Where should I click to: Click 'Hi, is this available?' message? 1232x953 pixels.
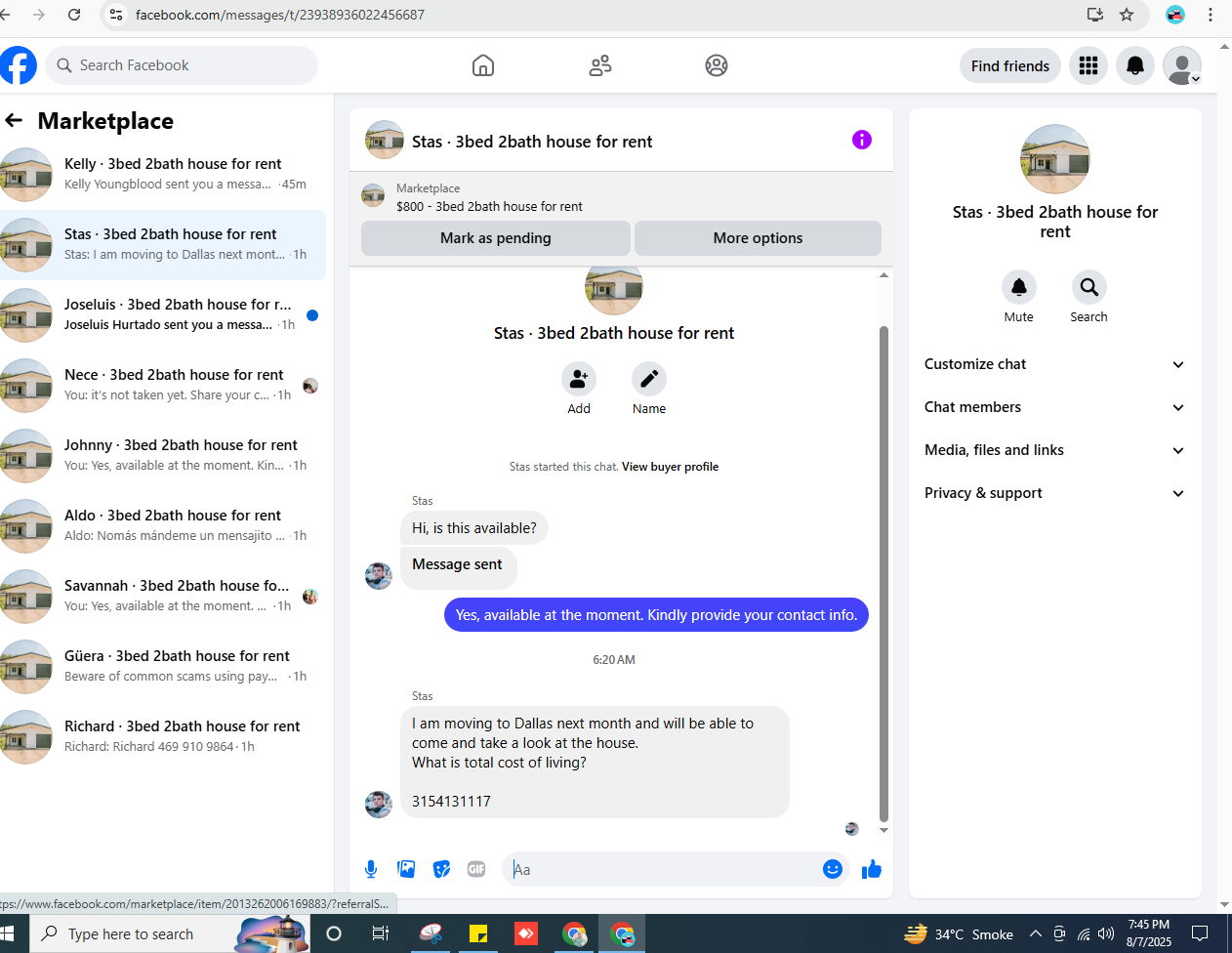[x=474, y=528]
